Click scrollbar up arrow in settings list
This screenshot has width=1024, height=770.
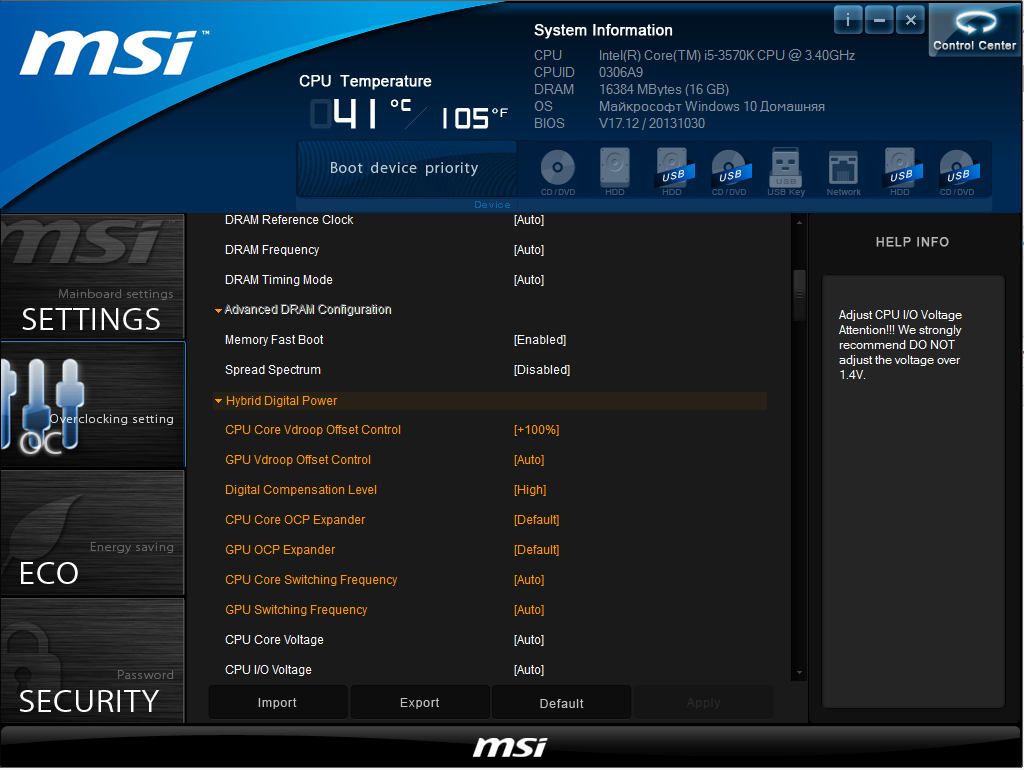tap(799, 223)
